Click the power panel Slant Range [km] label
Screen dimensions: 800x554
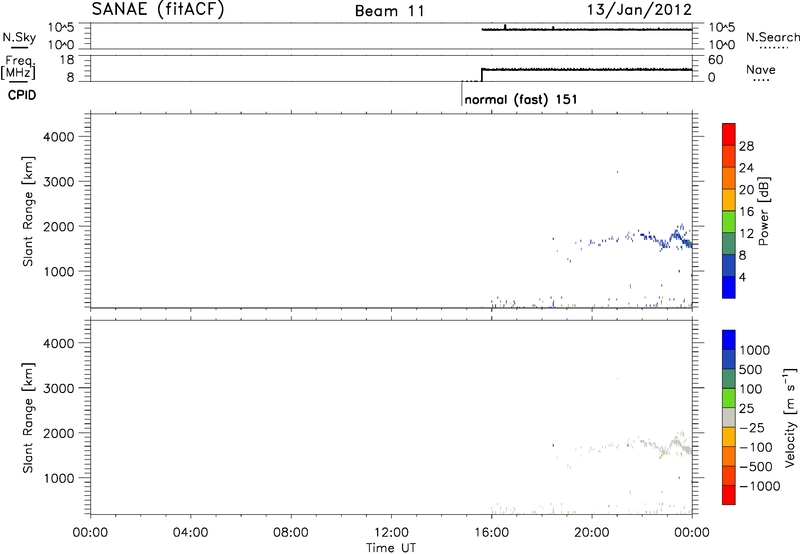(x=28, y=211)
